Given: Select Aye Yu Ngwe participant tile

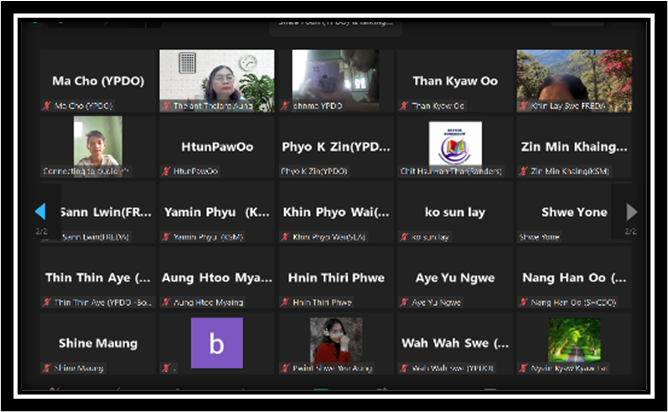Looking at the screenshot, I should pos(455,278).
